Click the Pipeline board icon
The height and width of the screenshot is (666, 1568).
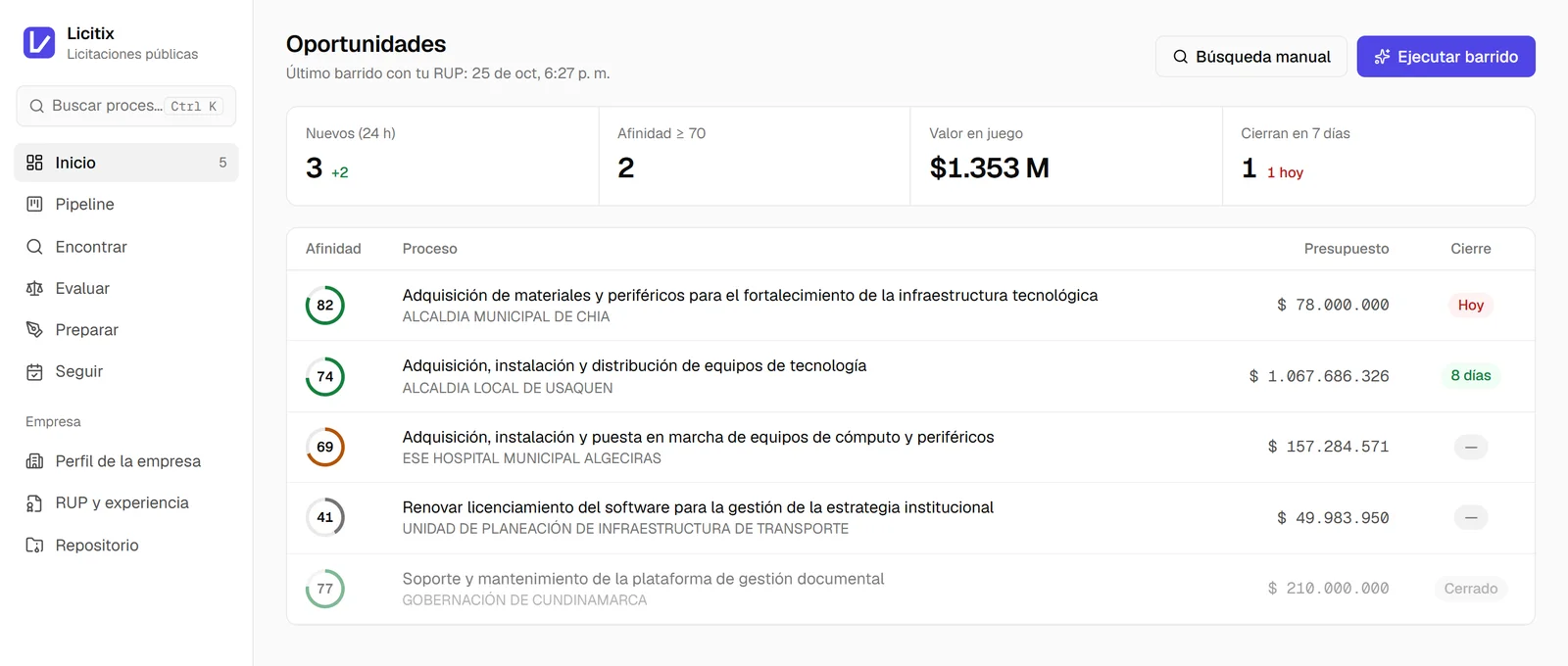34,204
